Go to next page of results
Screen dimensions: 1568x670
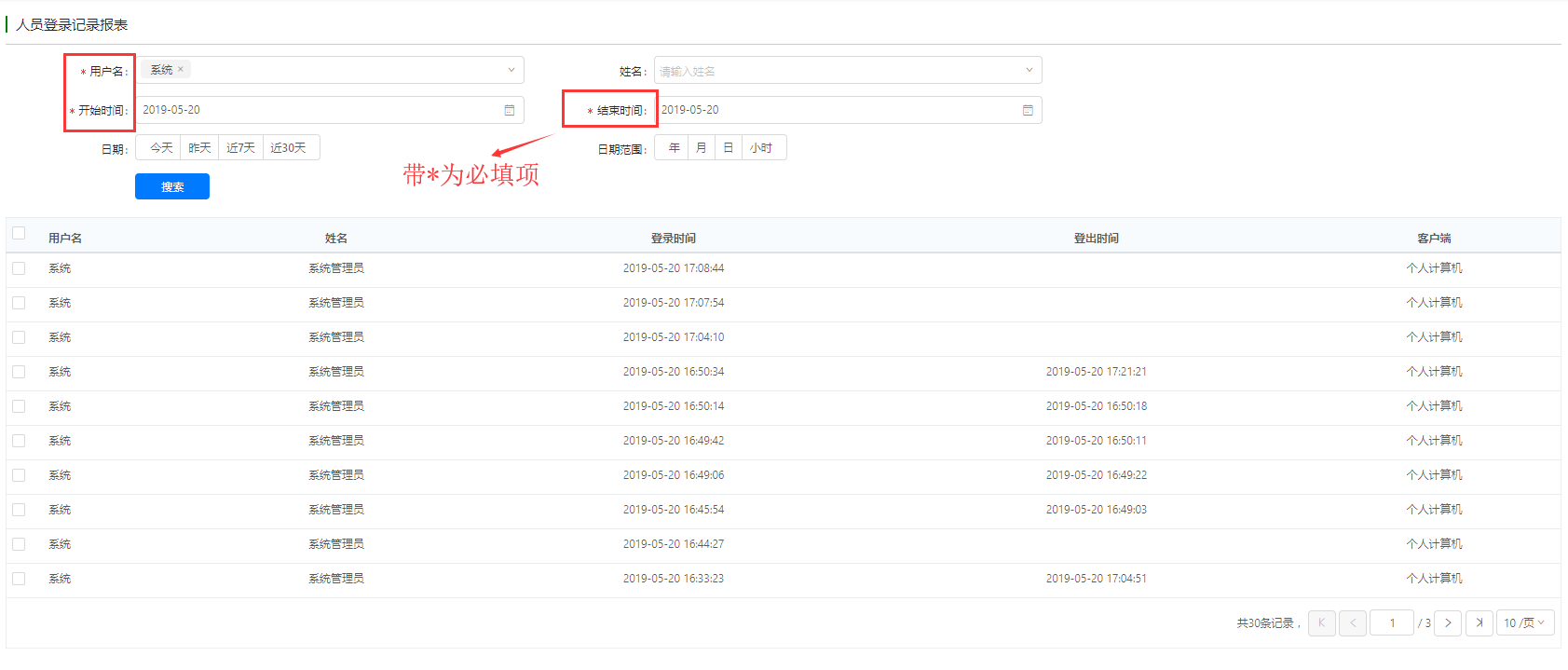click(x=1448, y=622)
